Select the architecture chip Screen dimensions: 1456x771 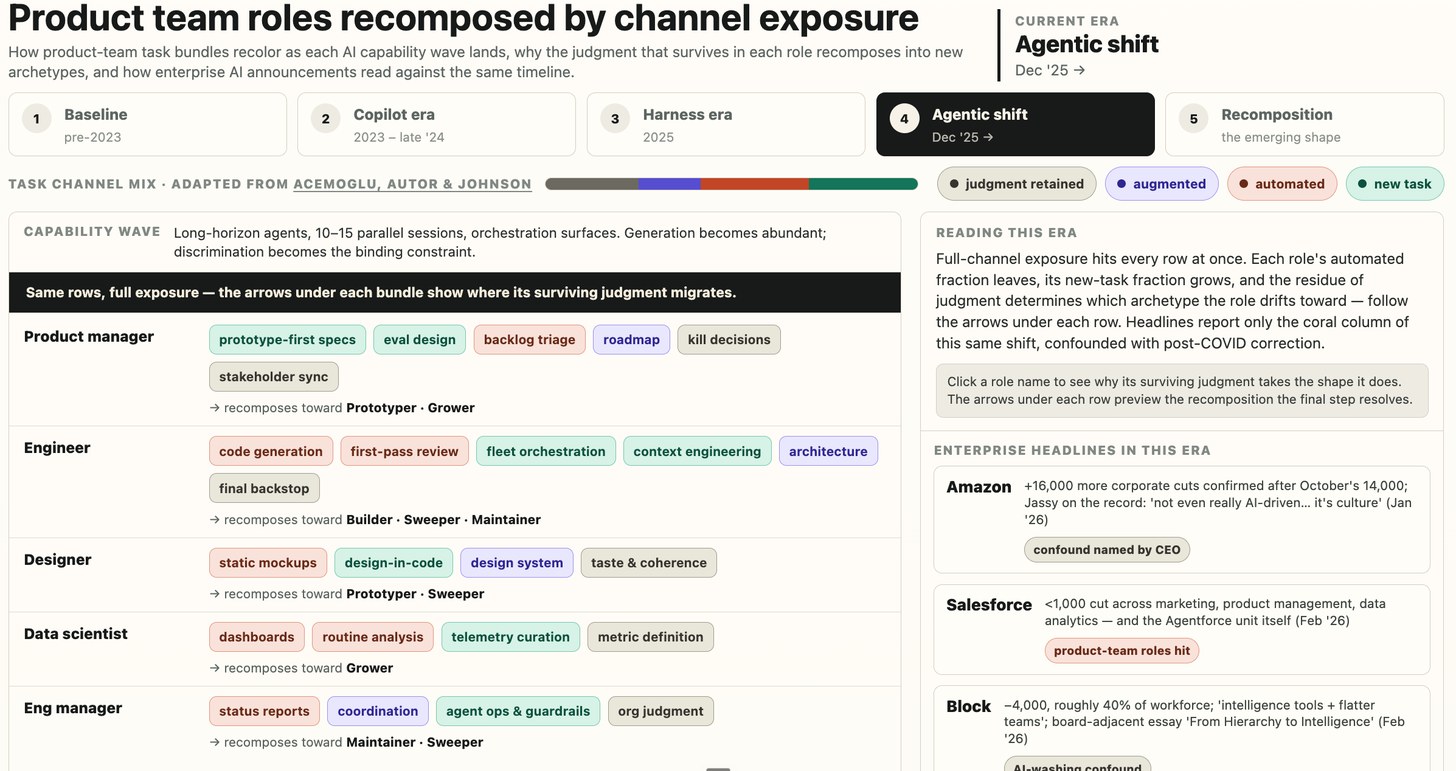(x=828, y=451)
